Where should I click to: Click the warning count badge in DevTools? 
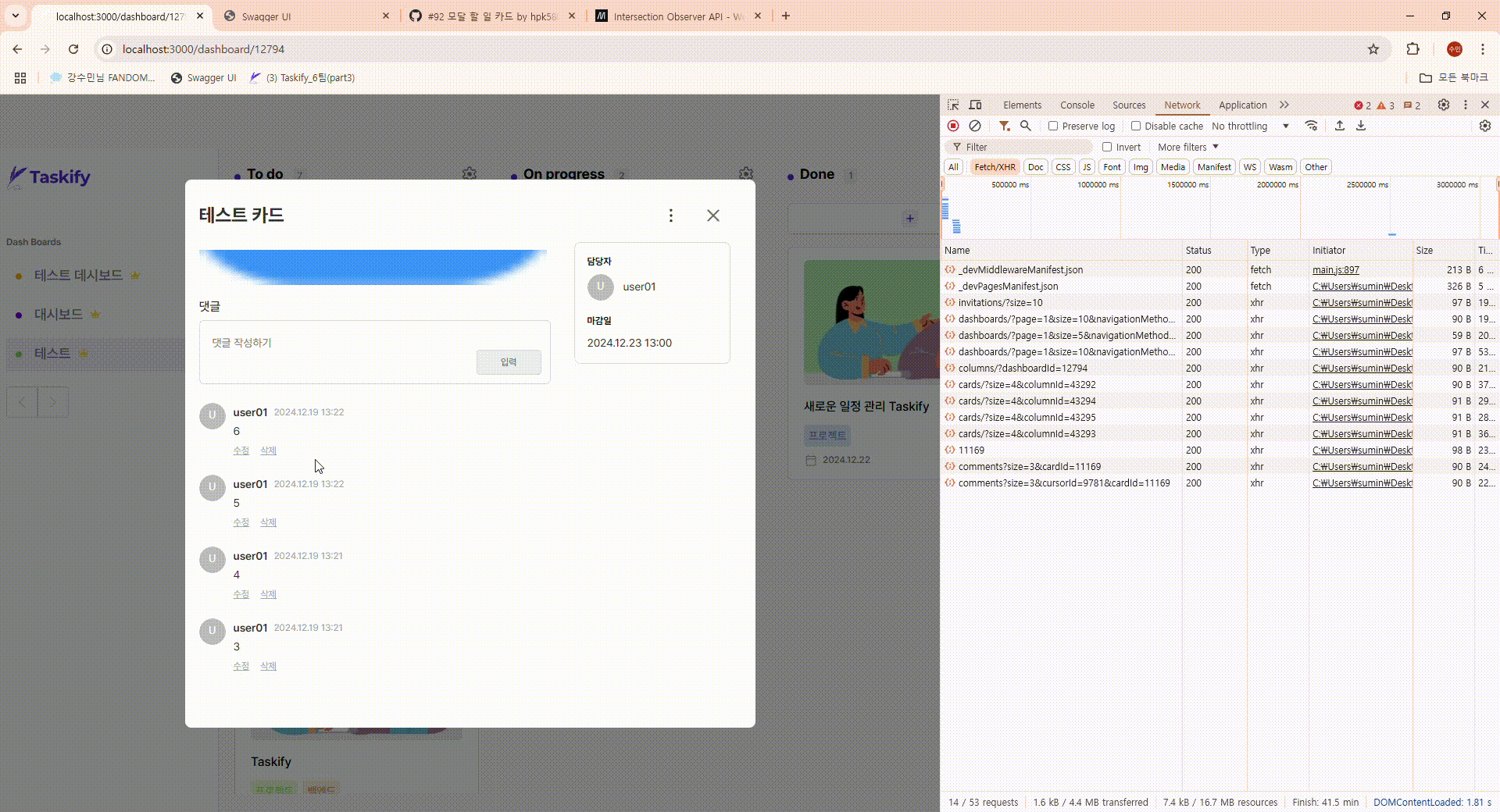pyautogui.click(x=1385, y=105)
